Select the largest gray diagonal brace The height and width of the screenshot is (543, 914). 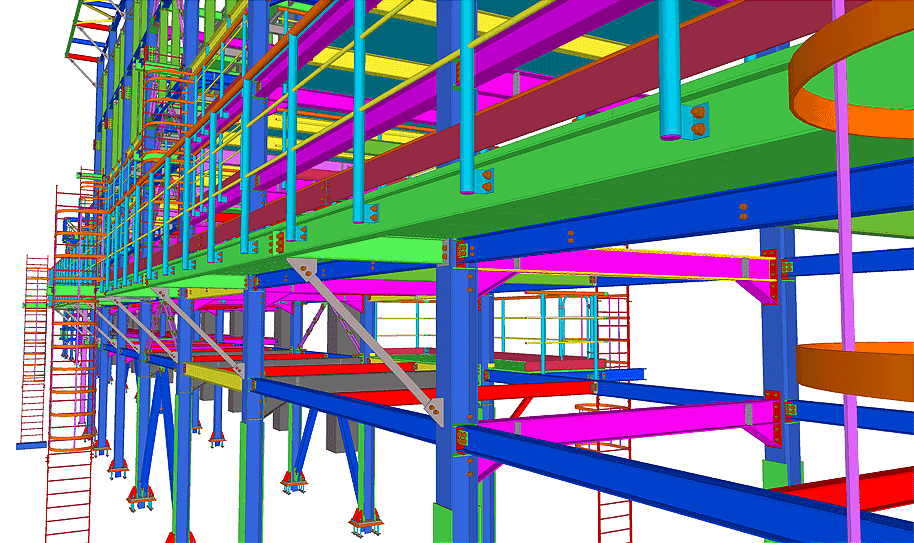click(366, 341)
